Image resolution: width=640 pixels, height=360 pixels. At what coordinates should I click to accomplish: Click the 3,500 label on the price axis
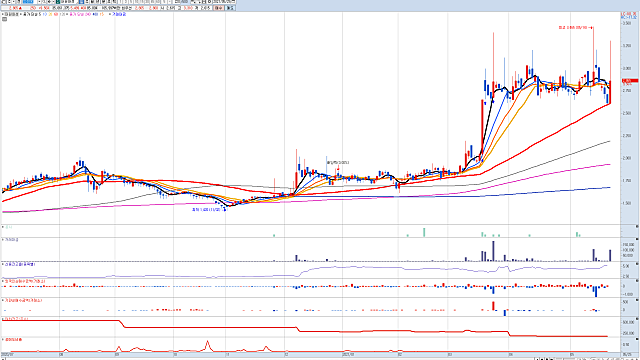pyautogui.click(x=626, y=24)
